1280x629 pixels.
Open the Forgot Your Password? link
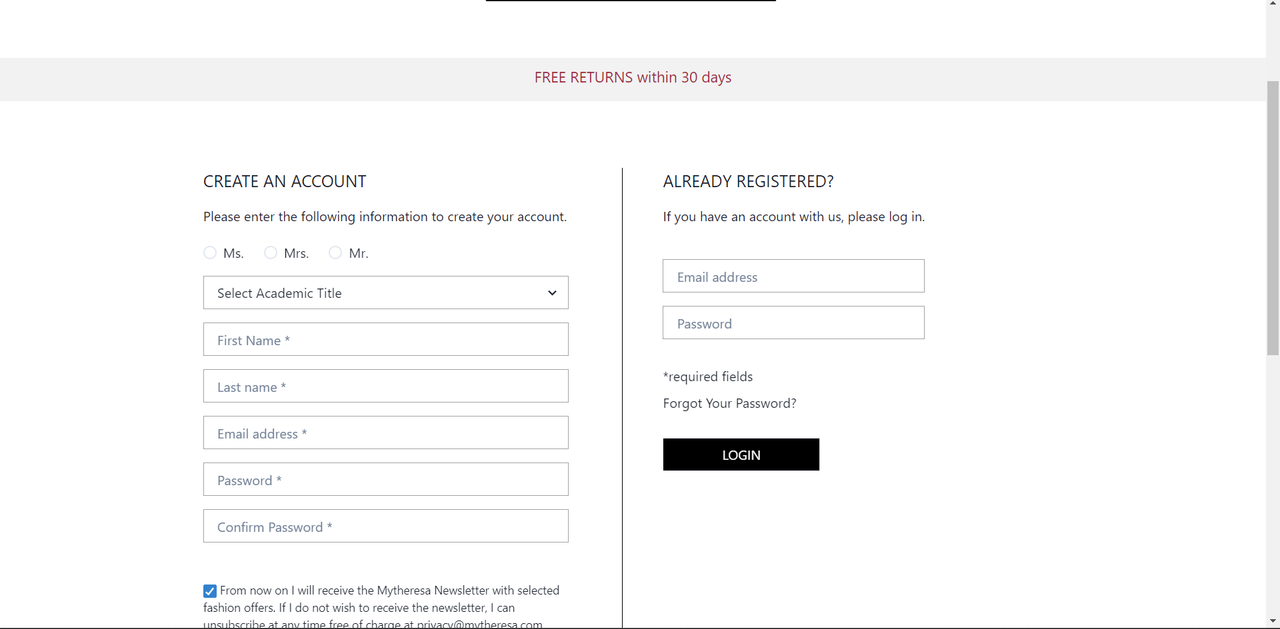[730, 404]
